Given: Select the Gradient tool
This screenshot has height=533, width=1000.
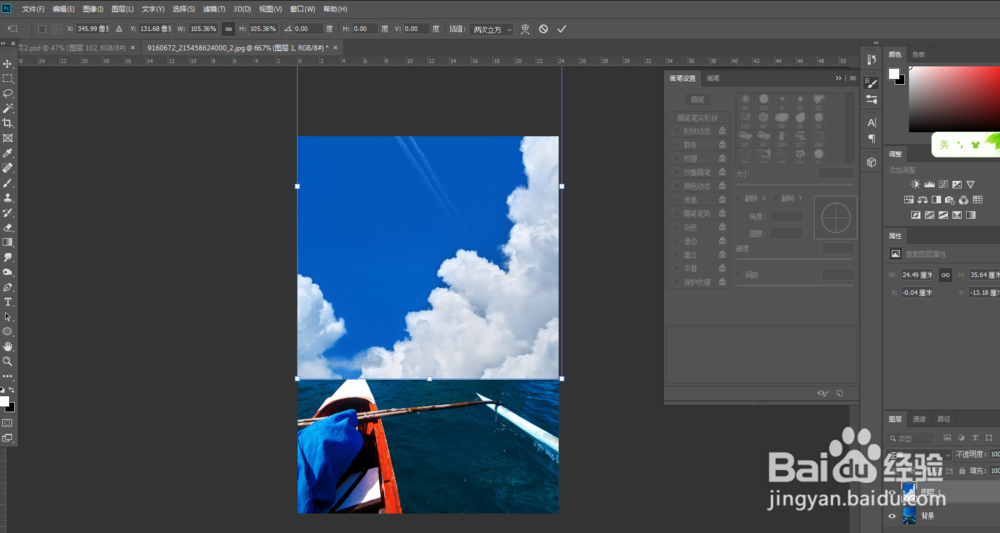Looking at the screenshot, I should [8, 242].
